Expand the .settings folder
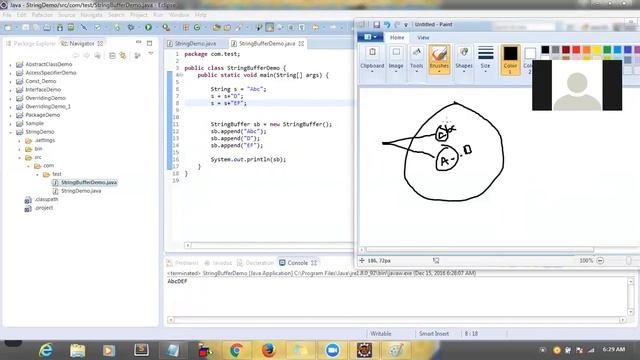Screen dimensions: 640x360 pyautogui.click(x=20, y=141)
